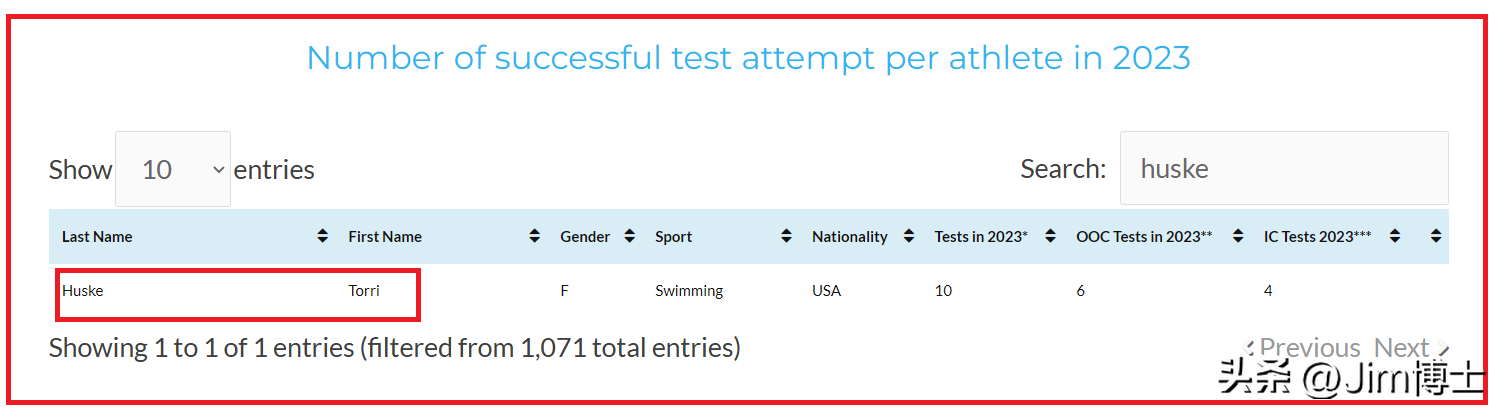Select the Huske last name cell

83,291
